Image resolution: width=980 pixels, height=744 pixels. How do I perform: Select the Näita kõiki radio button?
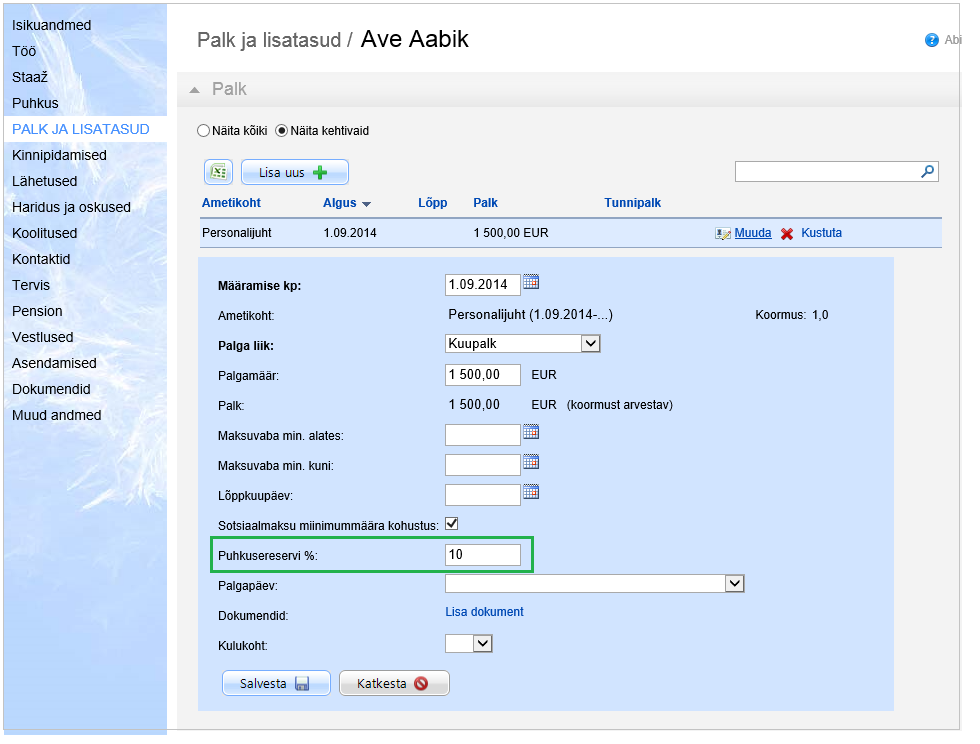(204, 131)
